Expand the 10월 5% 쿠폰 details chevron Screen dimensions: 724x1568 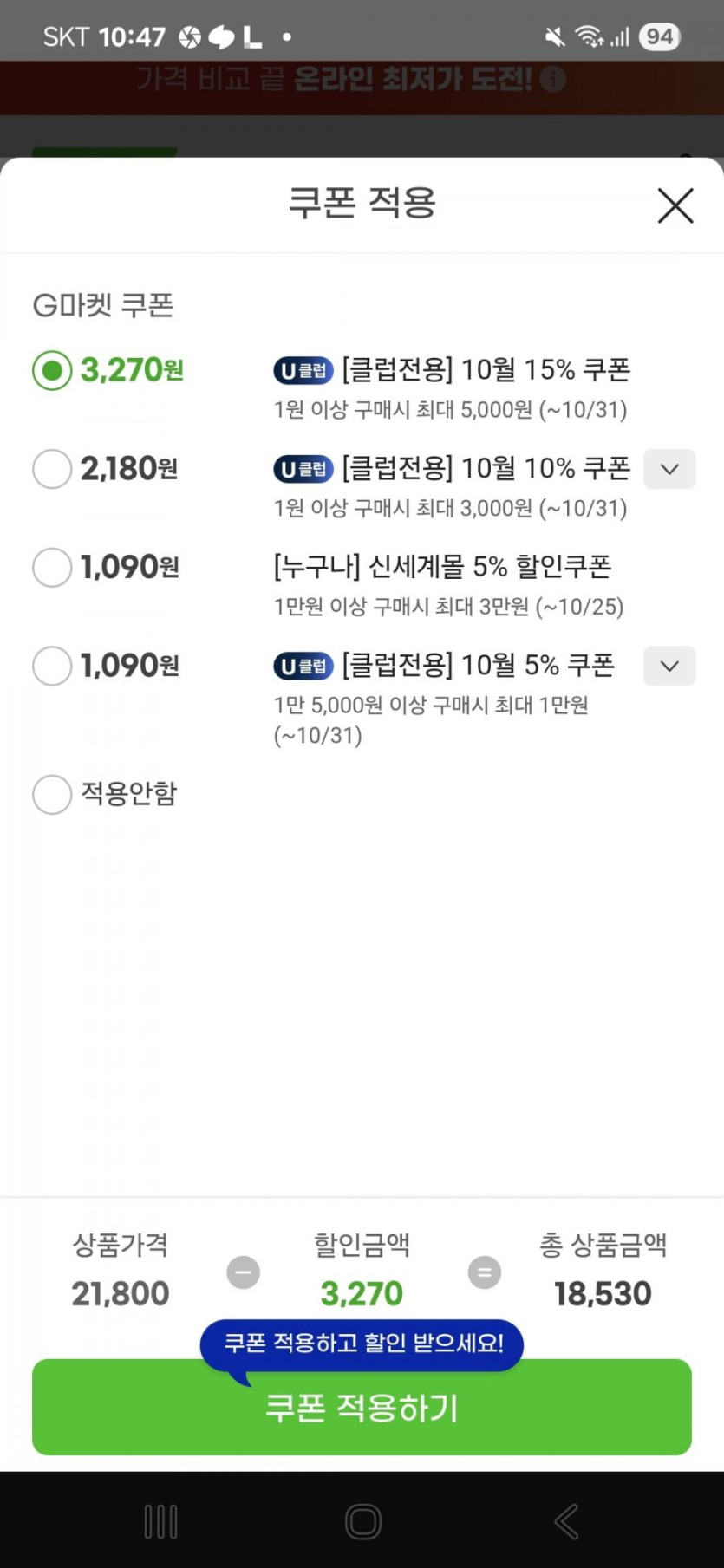(x=669, y=667)
